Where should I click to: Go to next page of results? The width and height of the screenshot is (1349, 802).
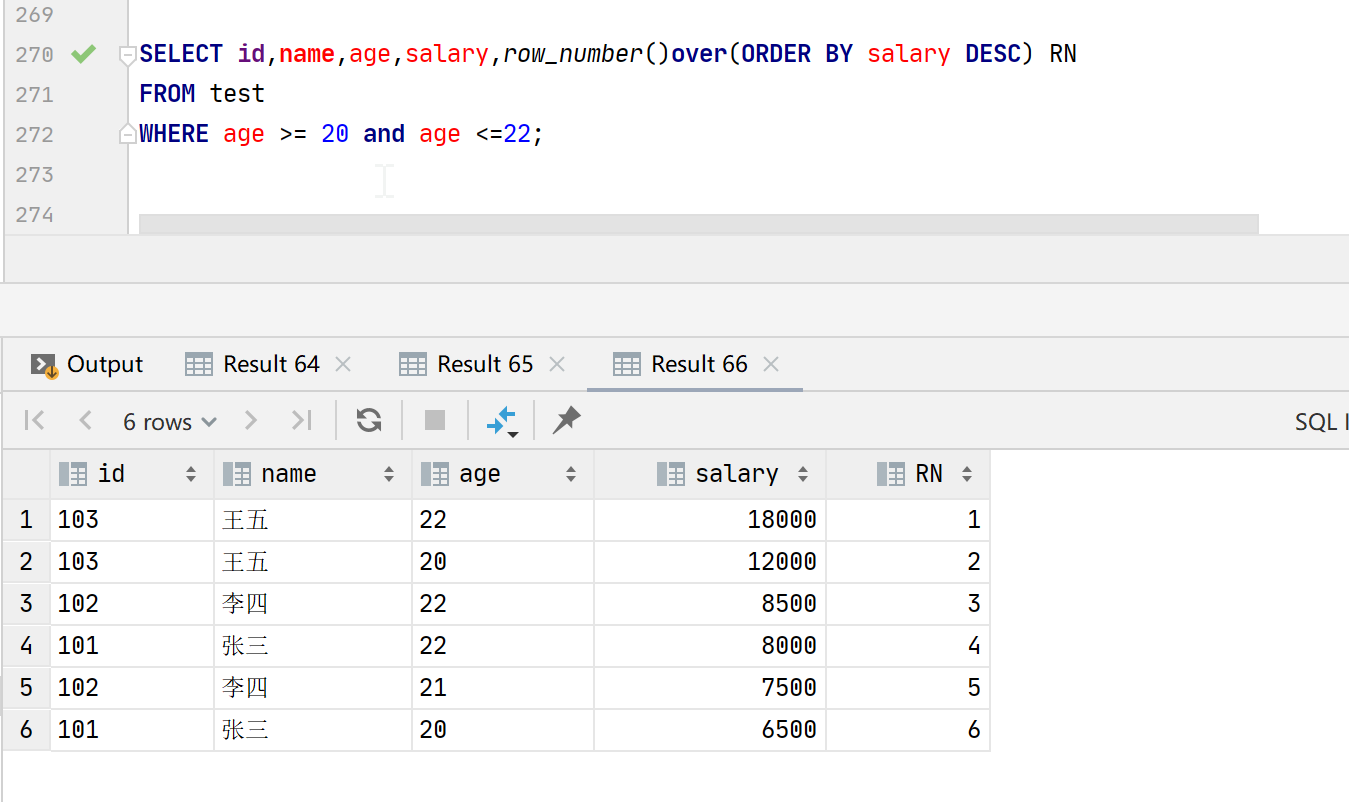(x=251, y=421)
